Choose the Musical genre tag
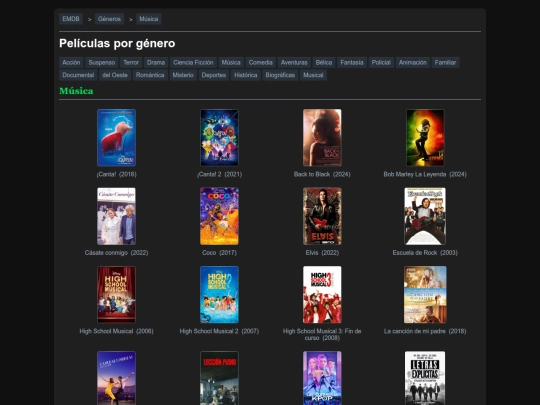The height and width of the screenshot is (405, 540). 313,75
